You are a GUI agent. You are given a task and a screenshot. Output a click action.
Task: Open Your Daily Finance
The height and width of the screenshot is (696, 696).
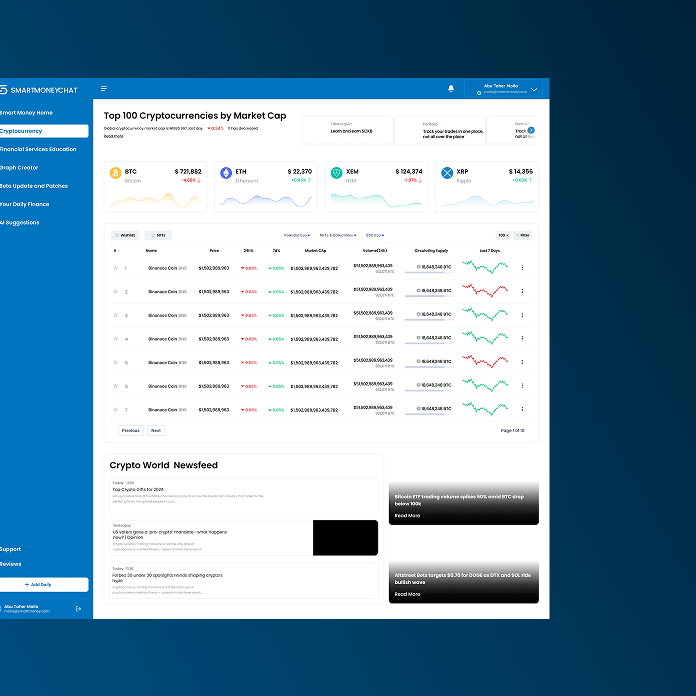tap(24, 204)
